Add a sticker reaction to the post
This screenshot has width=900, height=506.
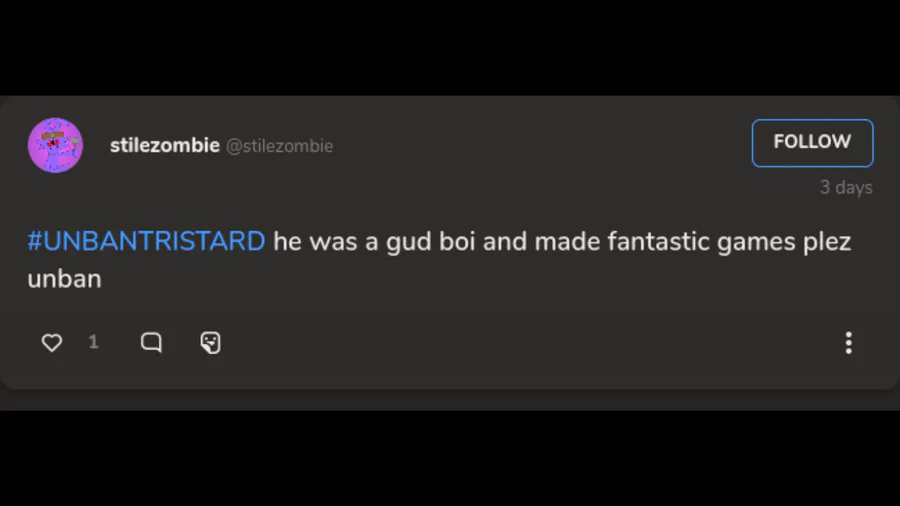pos(210,343)
